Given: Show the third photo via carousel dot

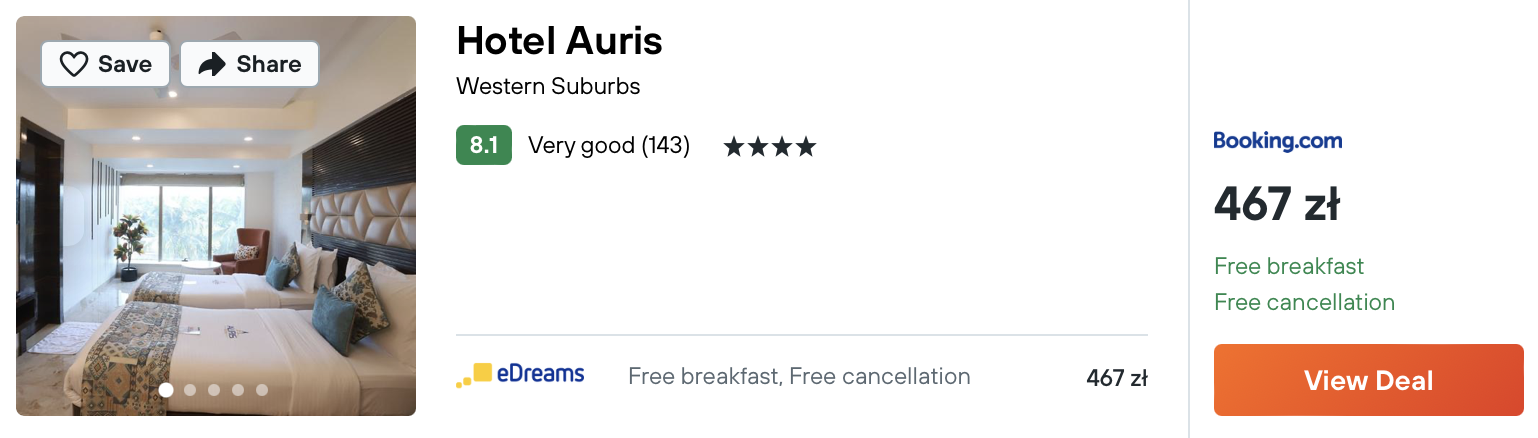Looking at the screenshot, I should (x=214, y=390).
